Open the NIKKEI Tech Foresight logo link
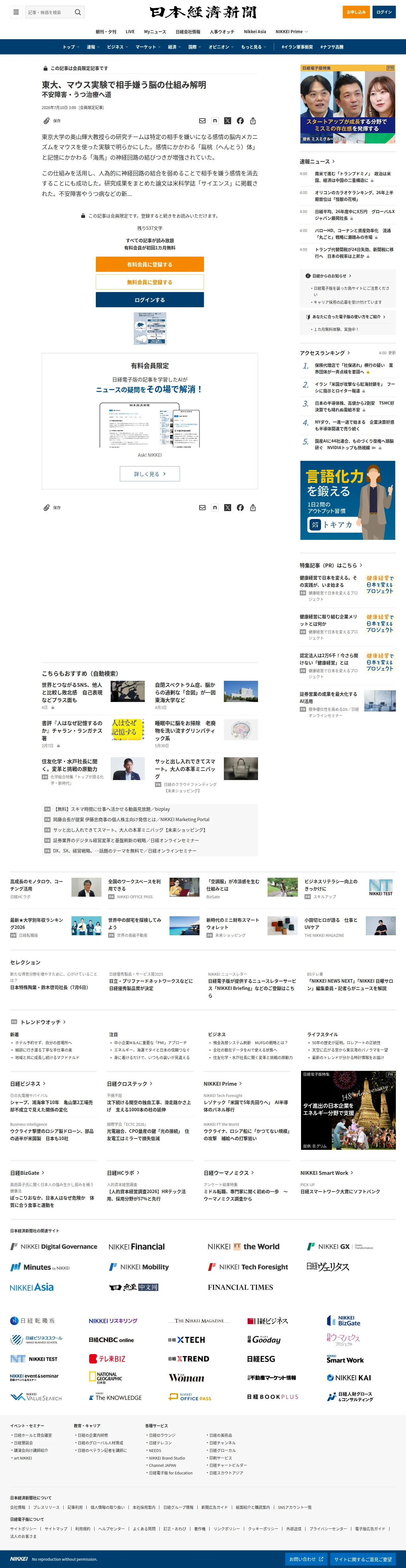 (248, 1267)
